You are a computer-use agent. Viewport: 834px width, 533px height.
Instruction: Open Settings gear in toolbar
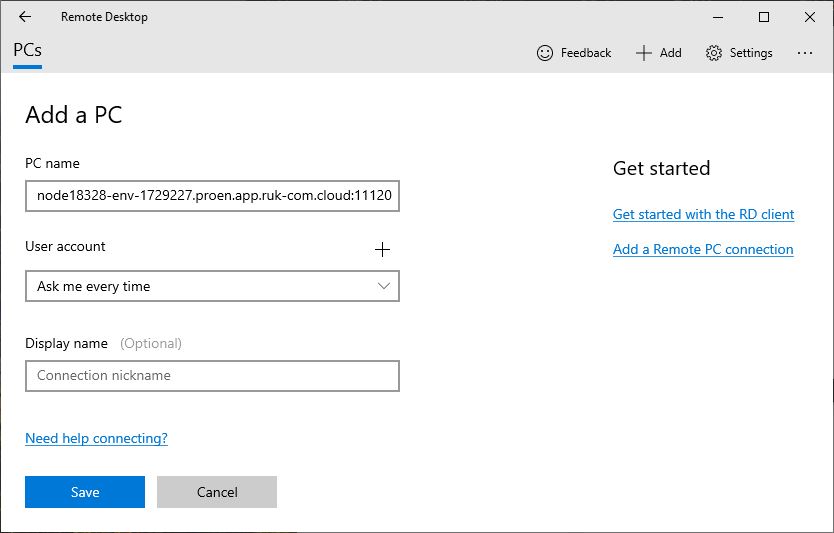(x=739, y=53)
